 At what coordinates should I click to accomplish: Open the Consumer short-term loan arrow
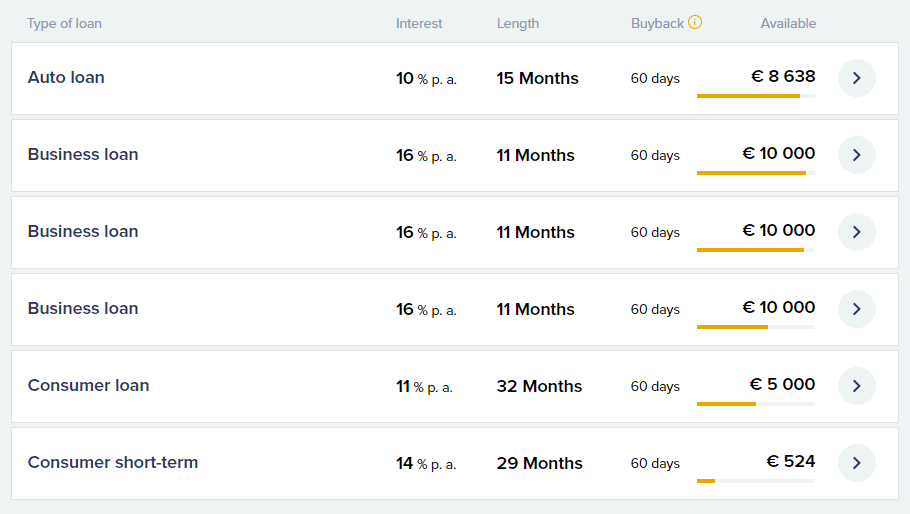point(856,463)
